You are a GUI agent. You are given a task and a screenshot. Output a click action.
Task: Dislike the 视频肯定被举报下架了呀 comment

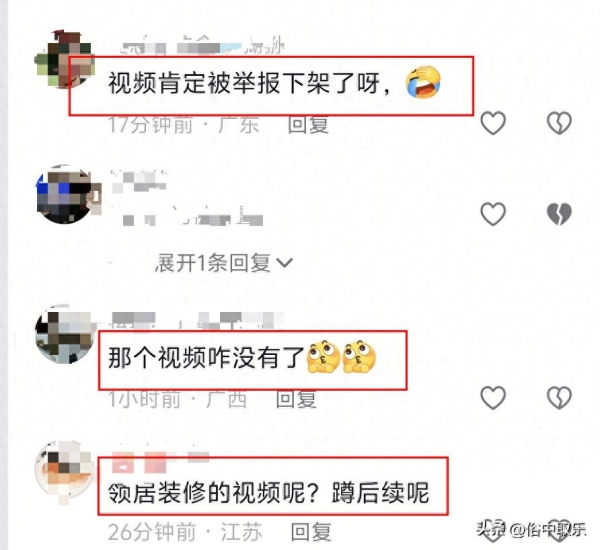click(x=559, y=123)
